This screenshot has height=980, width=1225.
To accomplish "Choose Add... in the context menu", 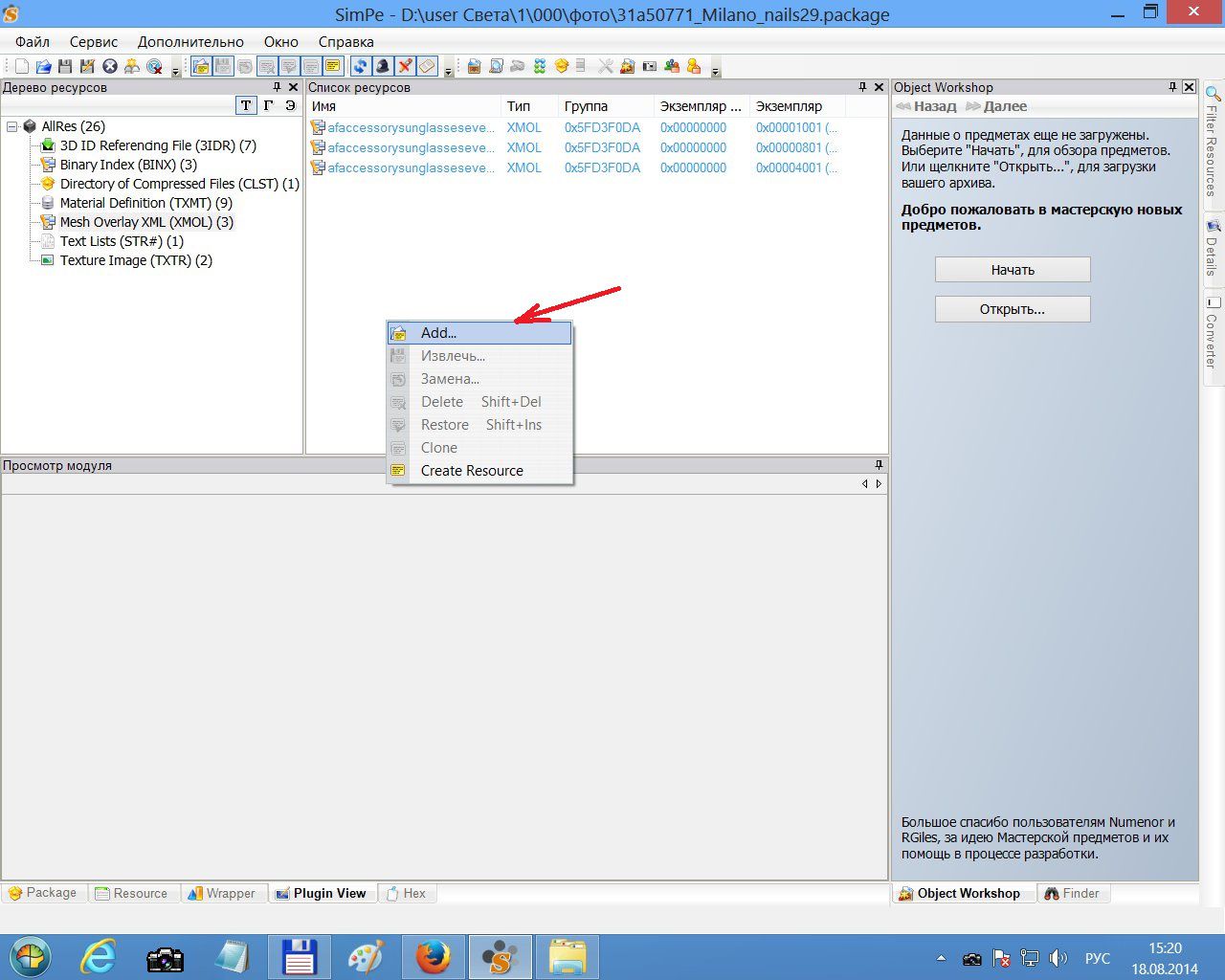I will point(479,333).
